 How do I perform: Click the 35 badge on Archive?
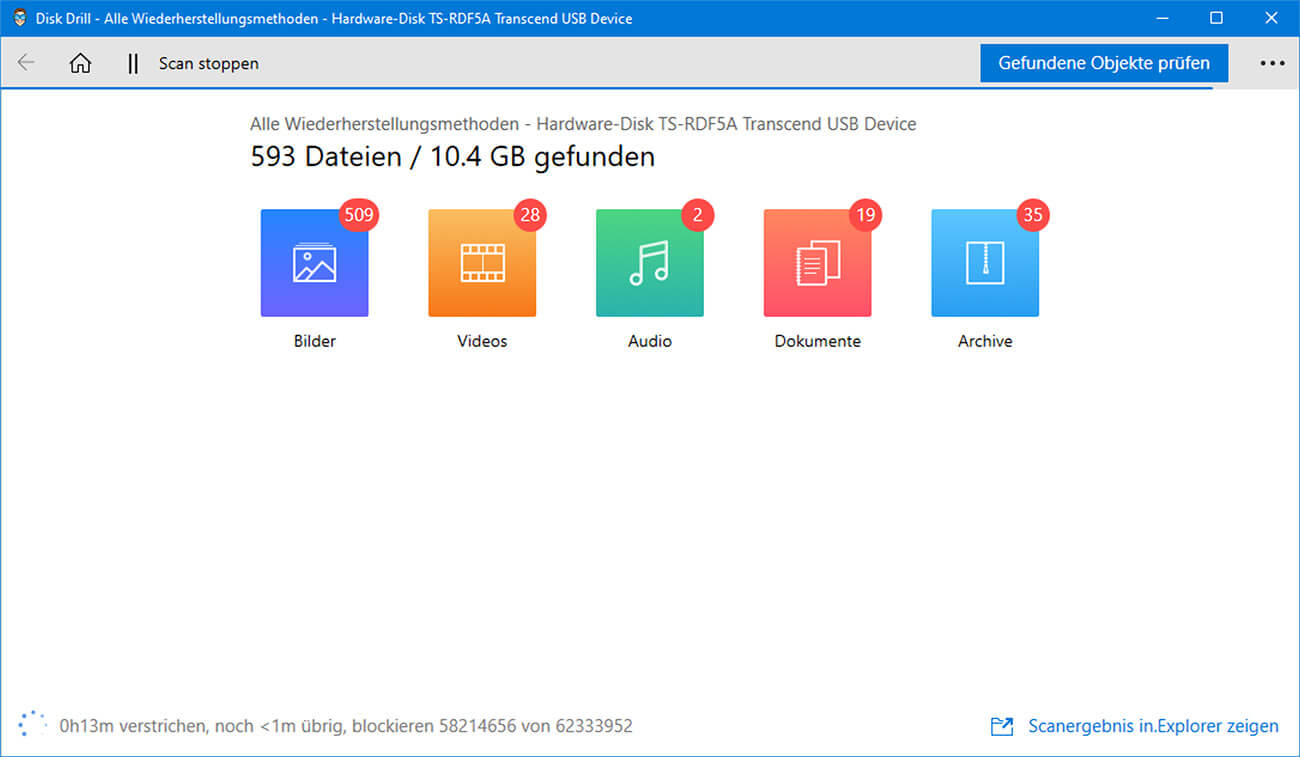click(1033, 215)
